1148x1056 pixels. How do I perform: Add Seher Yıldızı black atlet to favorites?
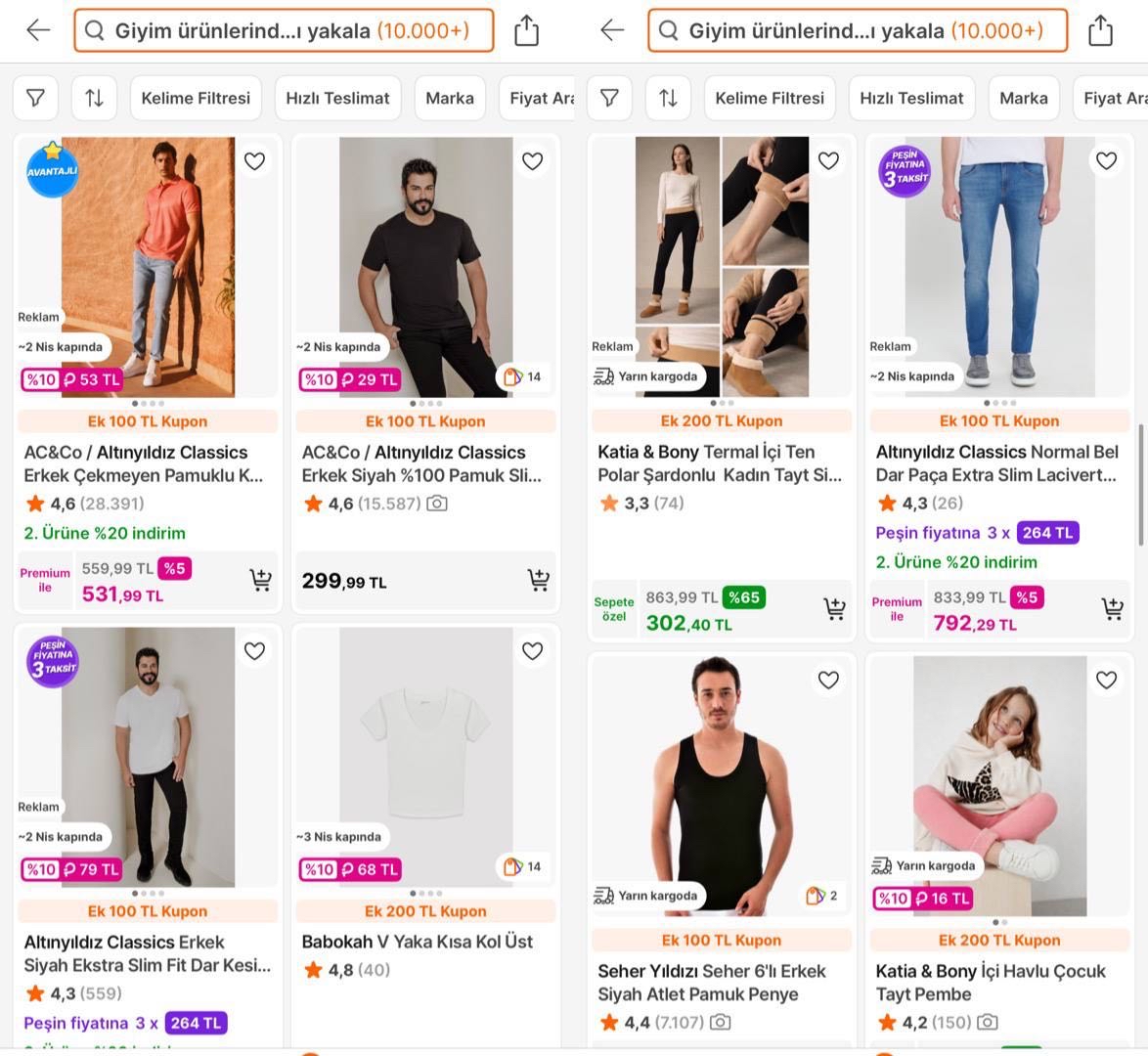coord(828,680)
